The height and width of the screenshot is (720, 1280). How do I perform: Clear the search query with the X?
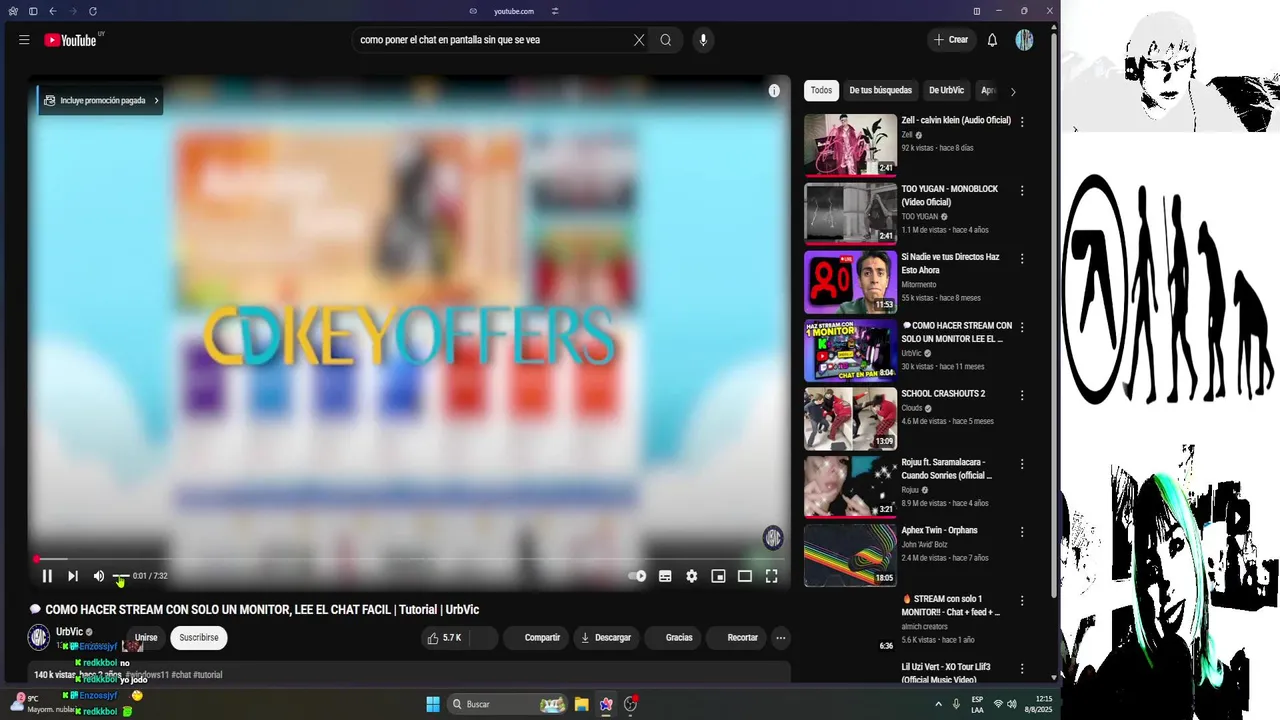[639, 40]
